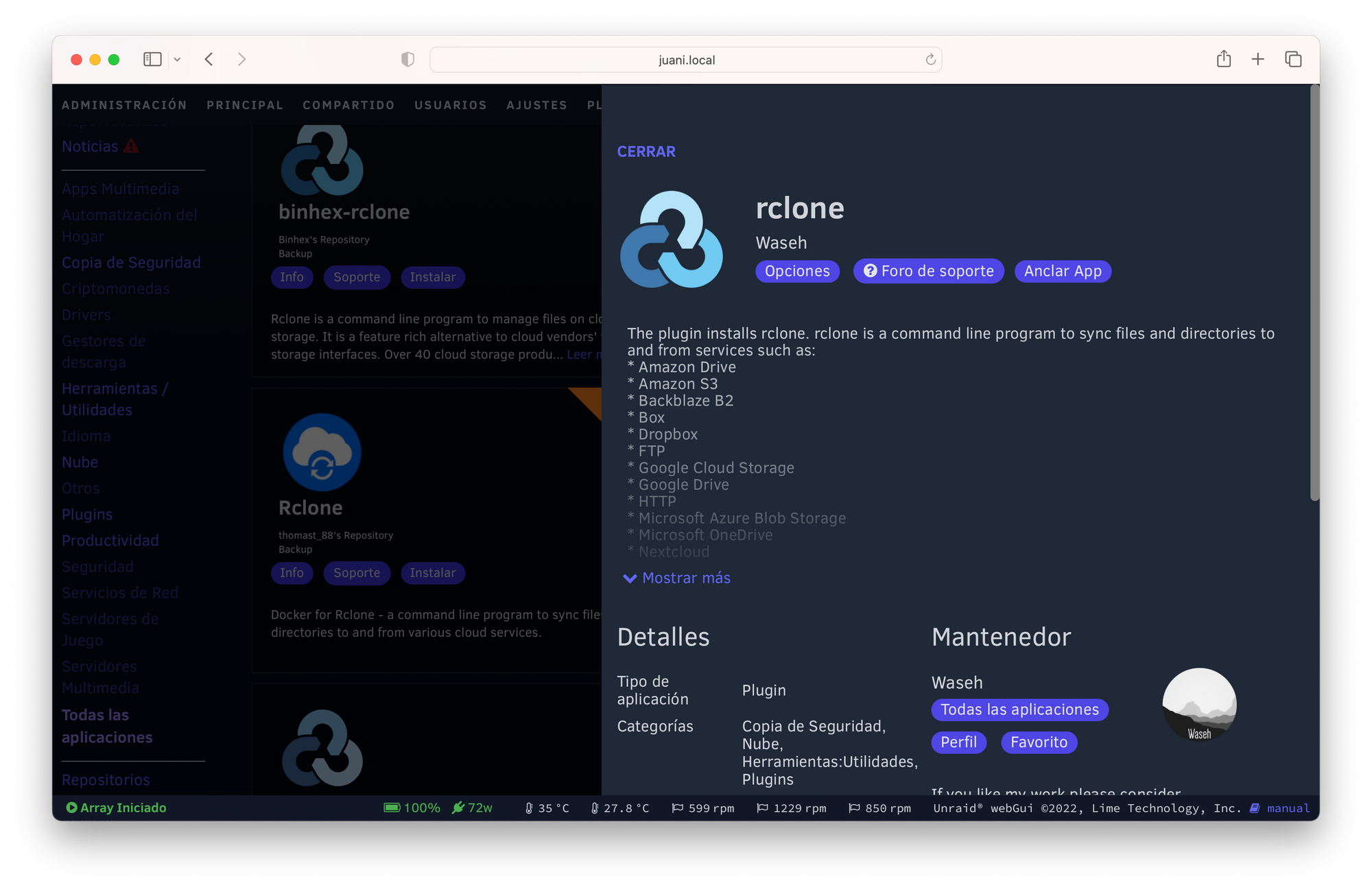Click Soporte on thomast_88 Rclone card

click(357, 572)
